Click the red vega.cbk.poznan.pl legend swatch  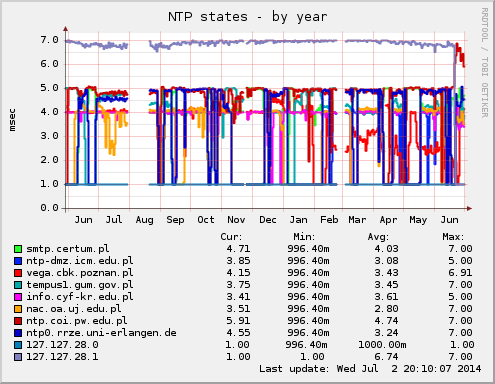coord(18,273)
